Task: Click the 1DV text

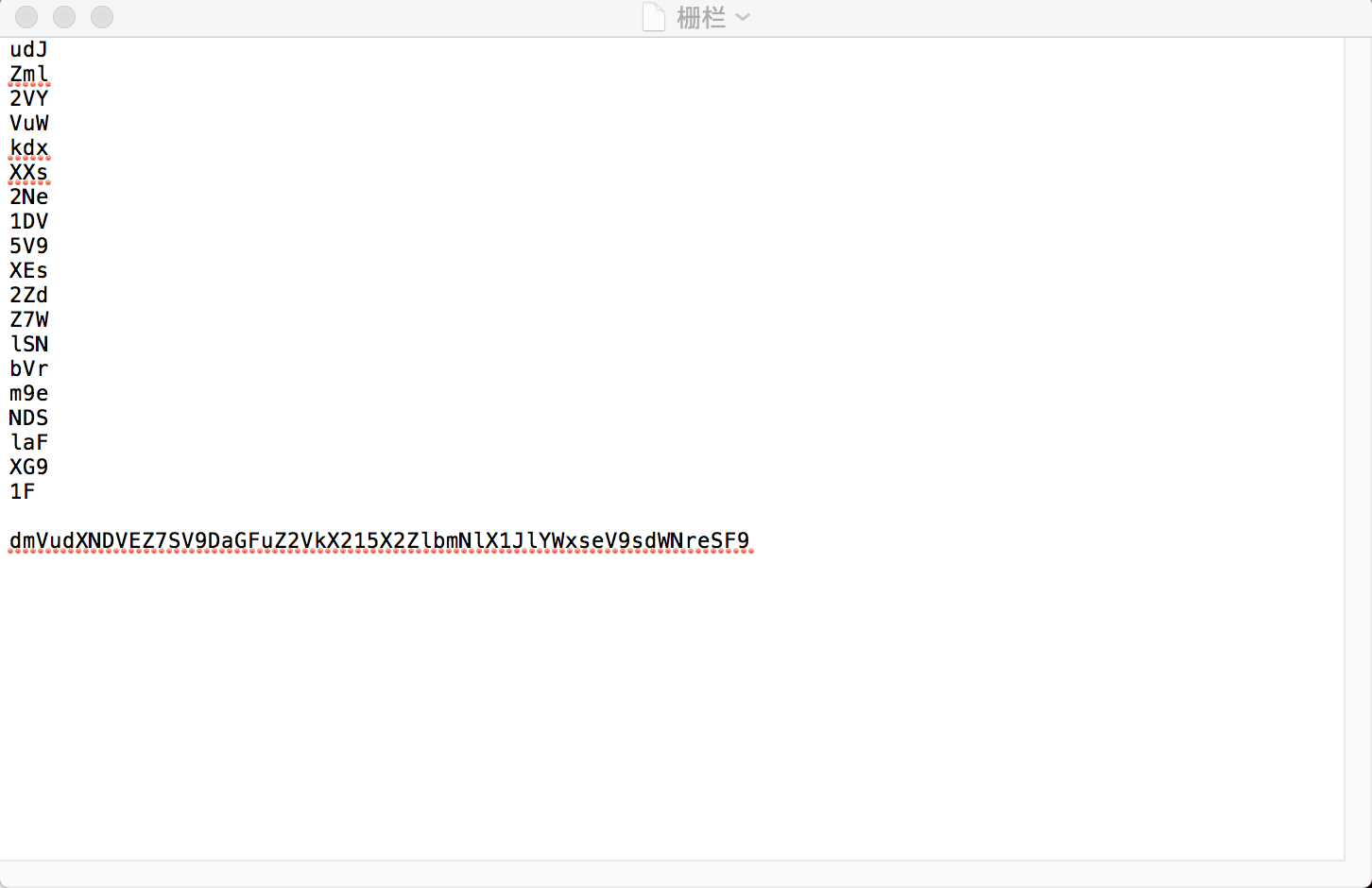Action: [x=28, y=221]
